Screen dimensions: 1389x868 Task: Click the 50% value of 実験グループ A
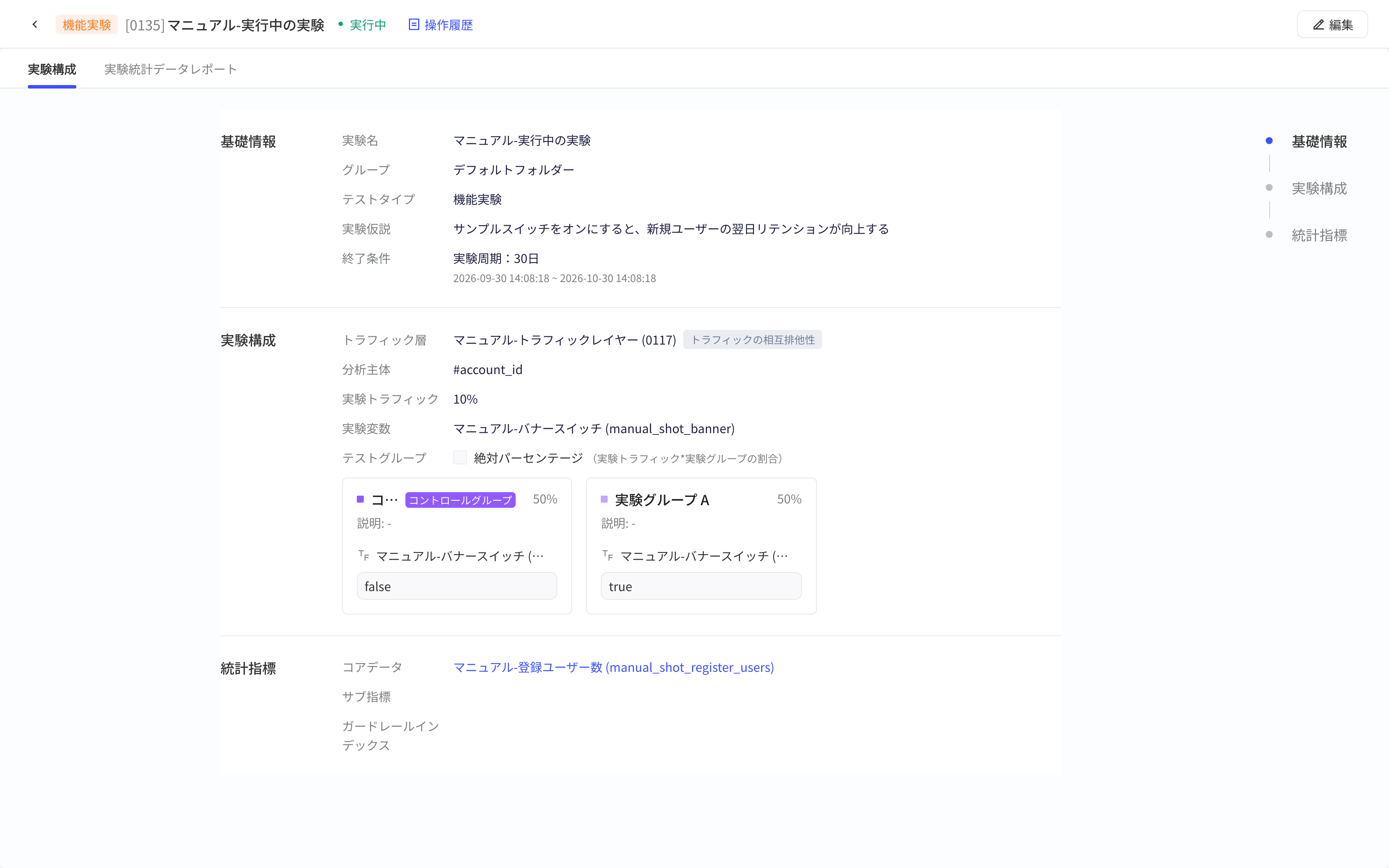click(x=789, y=499)
